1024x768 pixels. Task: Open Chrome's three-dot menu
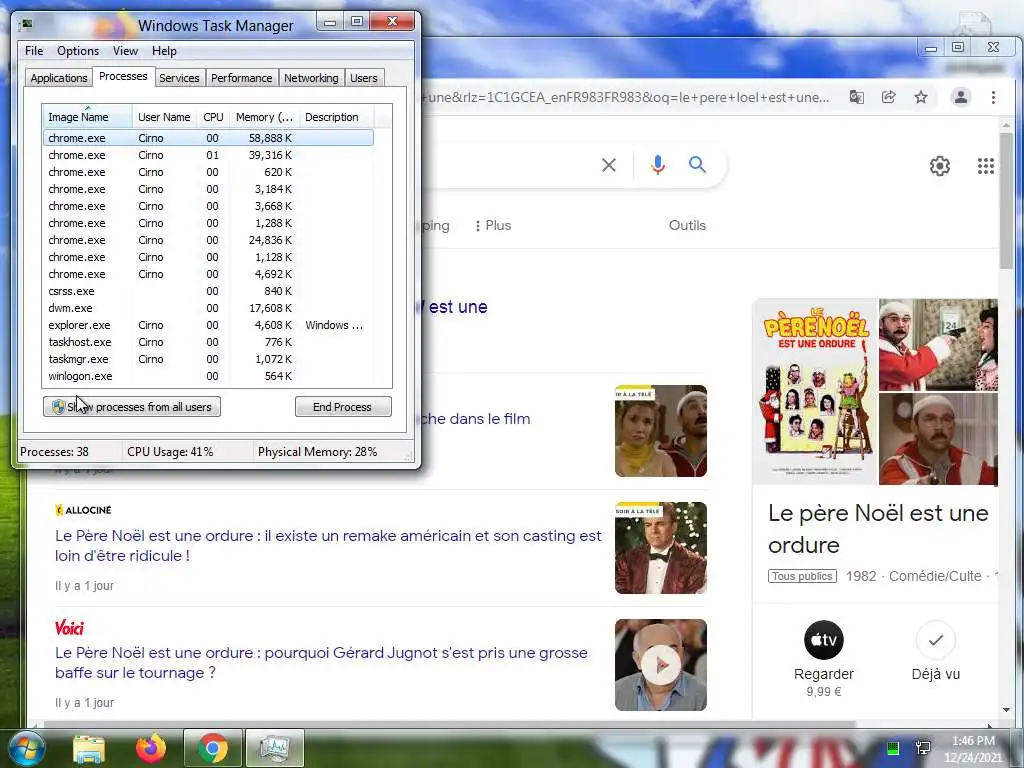click(993, 97)
